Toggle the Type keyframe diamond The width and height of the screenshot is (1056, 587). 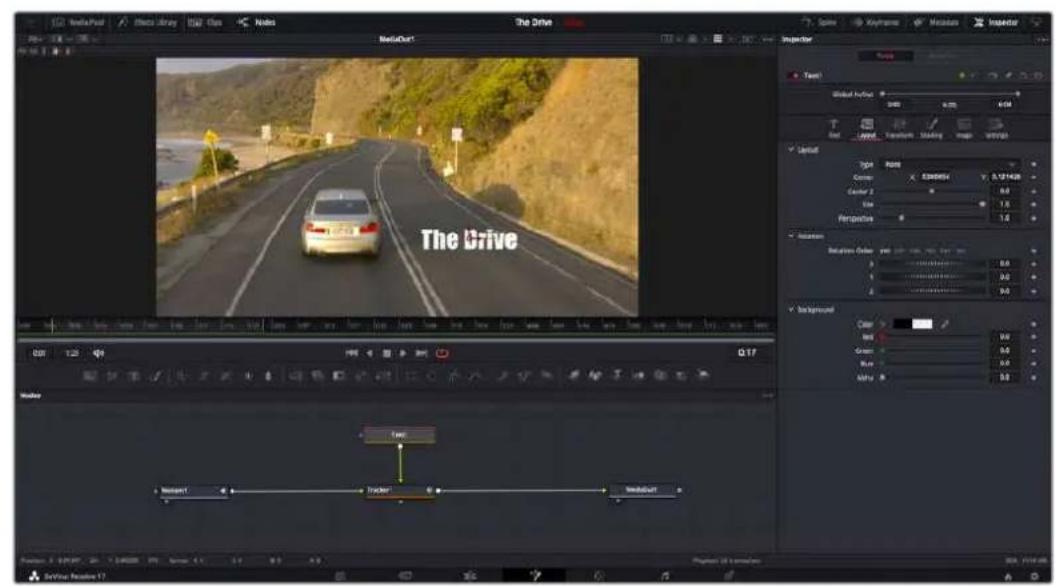click(1034, 164)
